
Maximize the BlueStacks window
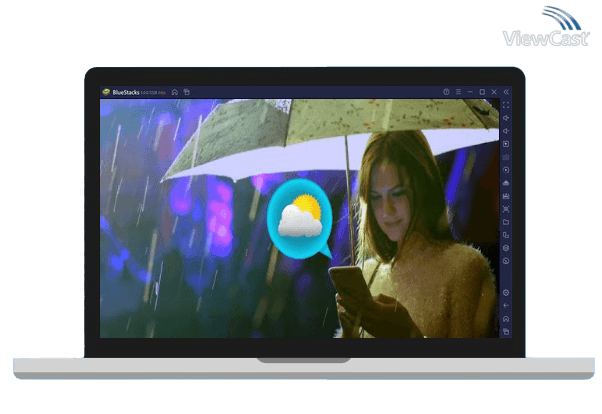[x=482, y=92]
